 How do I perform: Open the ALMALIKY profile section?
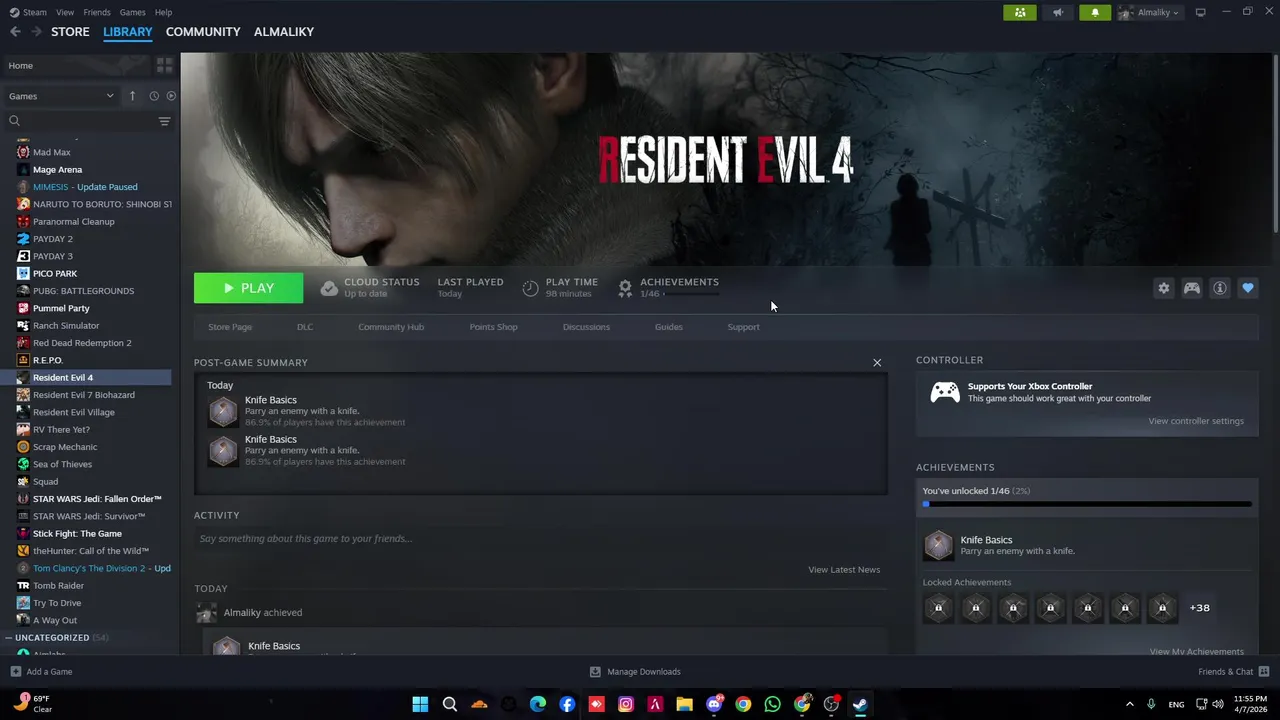click(284, 32)
